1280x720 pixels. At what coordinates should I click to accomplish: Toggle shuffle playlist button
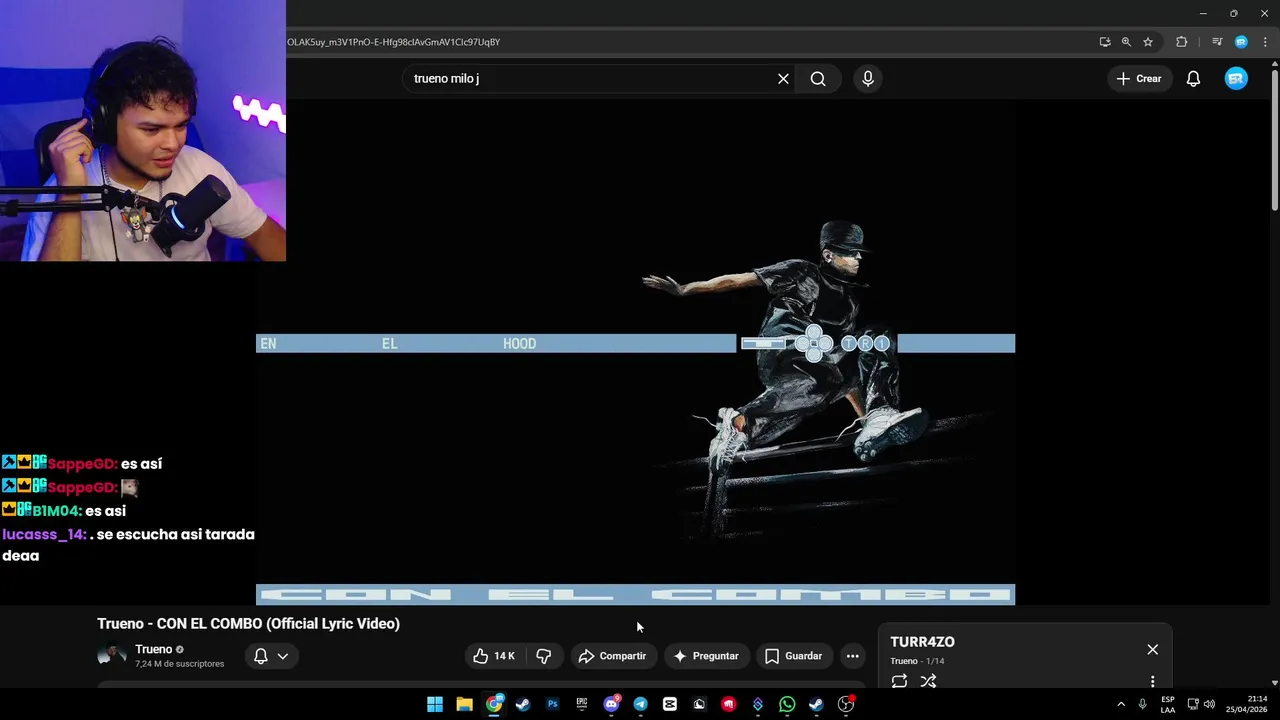coord(928,681)
